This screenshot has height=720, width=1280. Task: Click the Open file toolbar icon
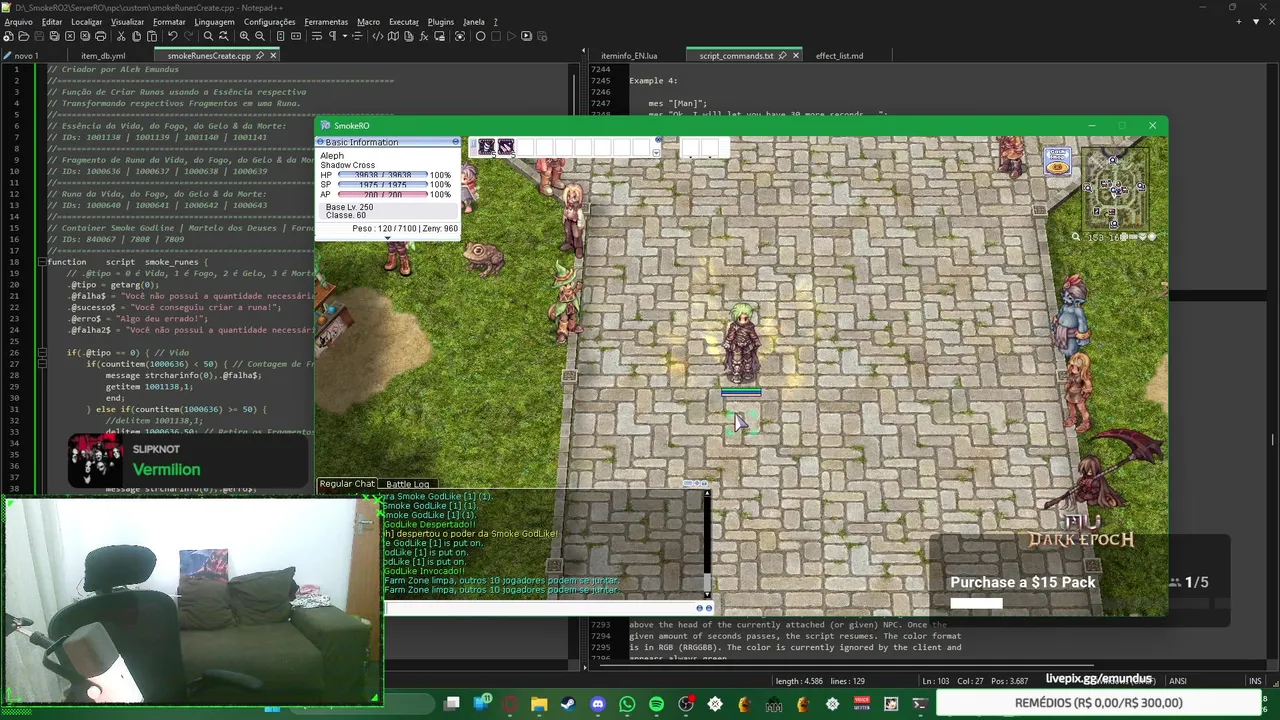click(23, 36)
